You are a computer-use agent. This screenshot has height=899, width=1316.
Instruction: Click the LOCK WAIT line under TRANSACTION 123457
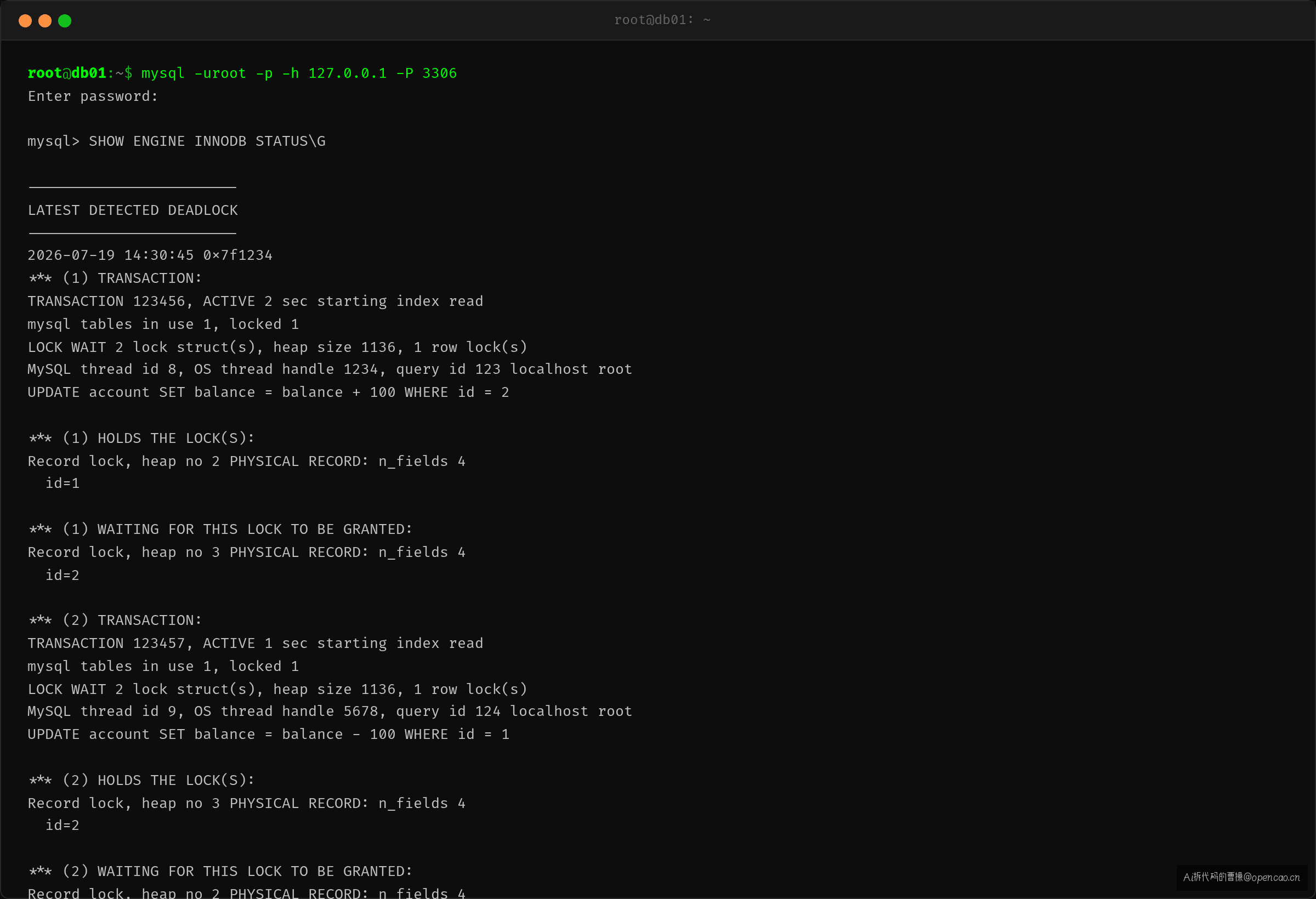pos(277,690)
